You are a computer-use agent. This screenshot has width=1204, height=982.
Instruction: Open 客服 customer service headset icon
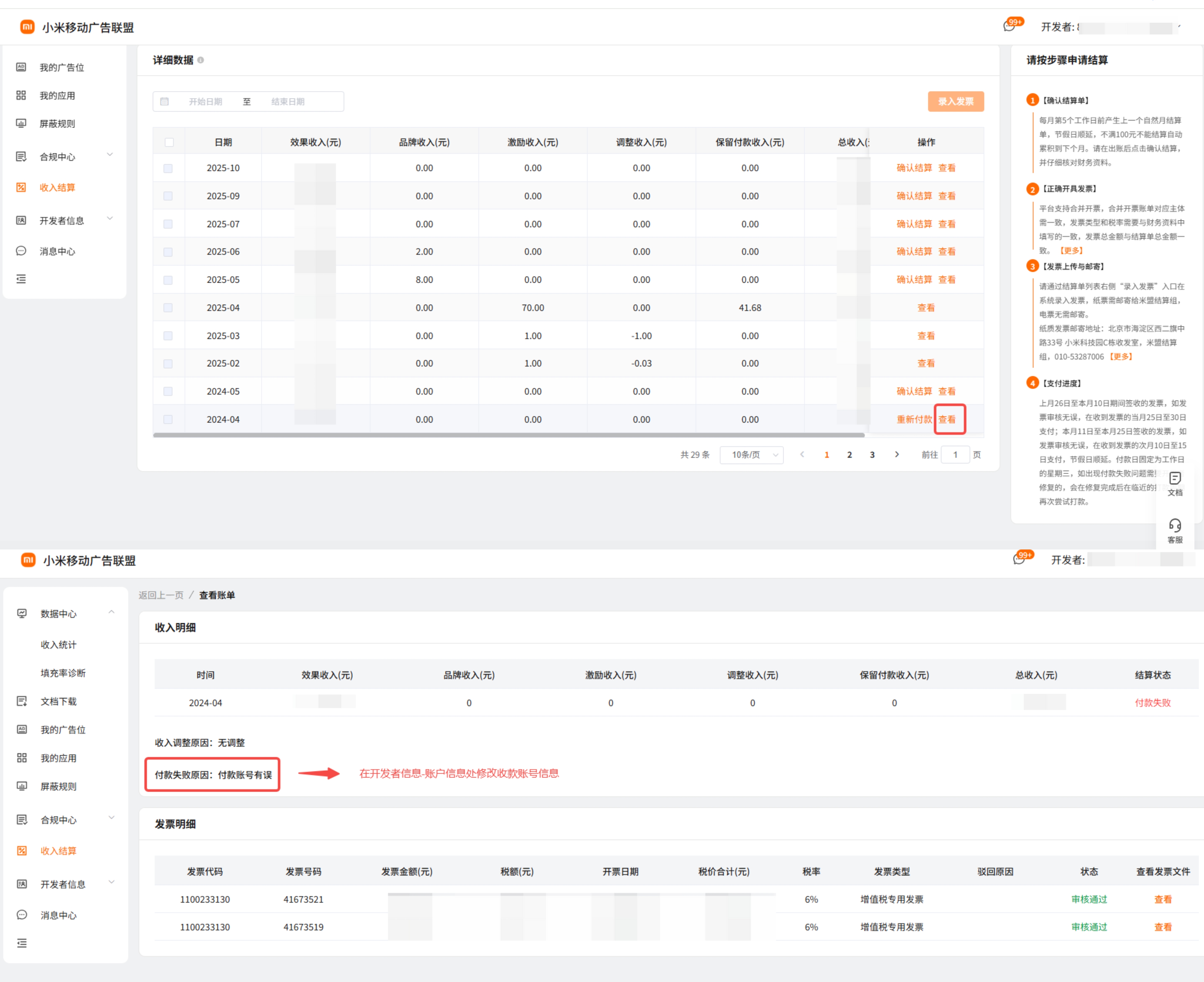[1175, 526]
